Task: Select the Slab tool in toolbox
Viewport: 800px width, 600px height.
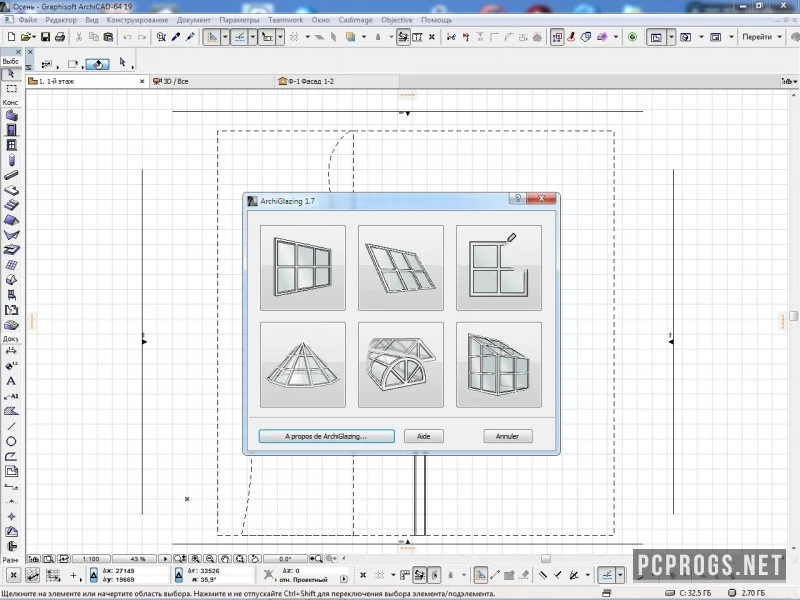Action: click(11, 190)
